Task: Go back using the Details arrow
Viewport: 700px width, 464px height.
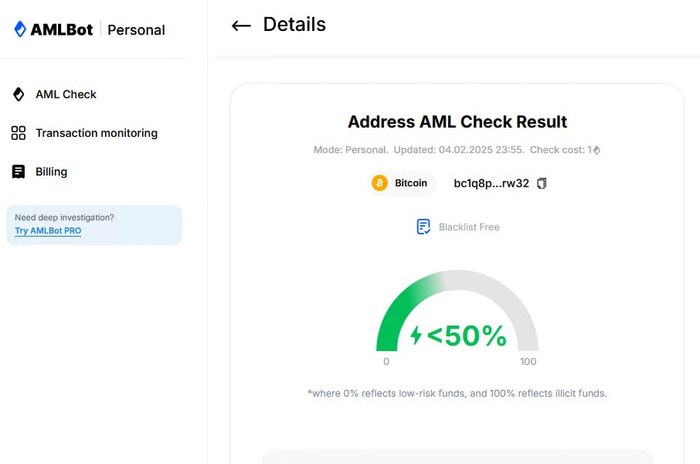Action: pos(241,25)
